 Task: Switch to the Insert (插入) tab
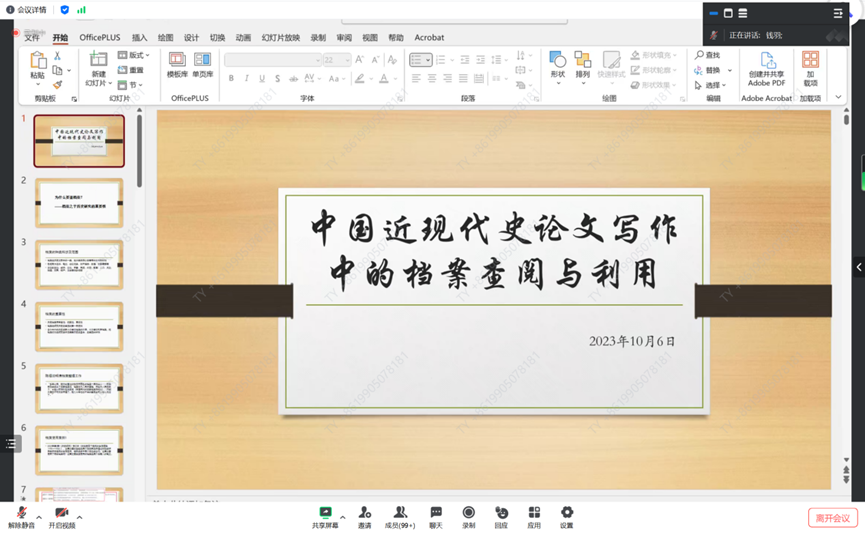point(139,38)
